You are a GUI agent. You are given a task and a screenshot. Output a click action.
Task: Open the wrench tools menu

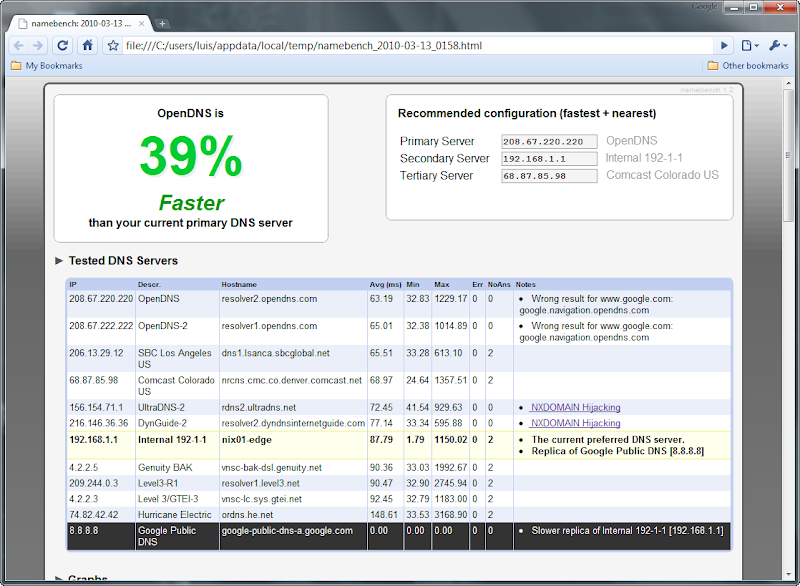[x=777, y=45]
